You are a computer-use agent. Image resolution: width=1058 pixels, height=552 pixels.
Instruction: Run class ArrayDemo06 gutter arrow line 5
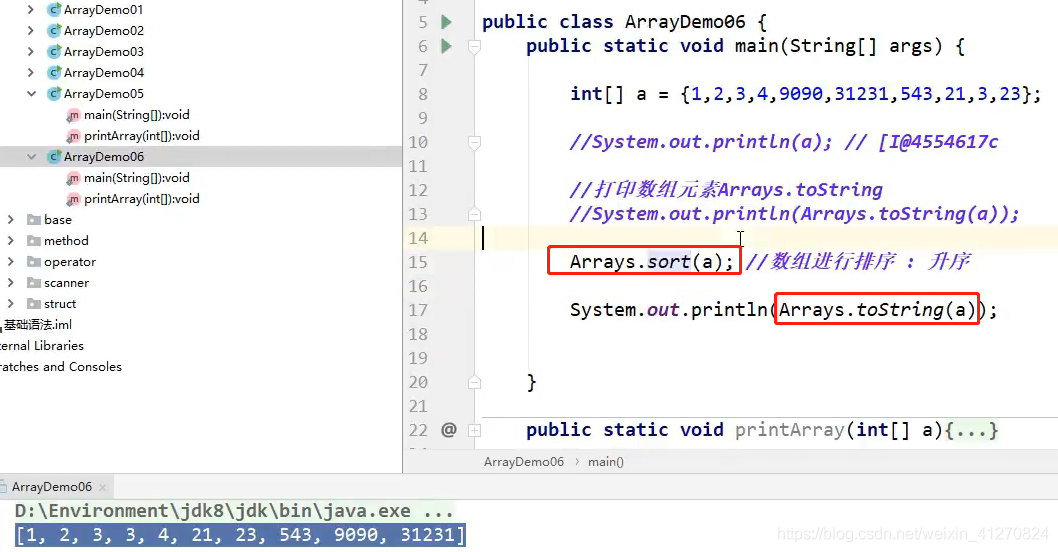pyautogui.click(x=446, y=22)
